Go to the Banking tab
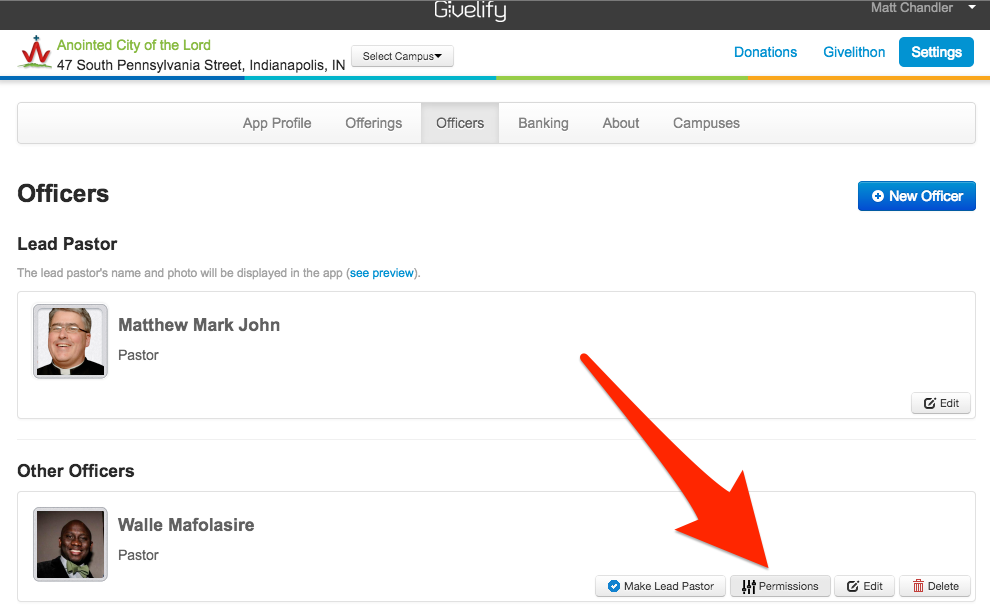This screenshot has width=990, height=607. click(x=543, y=123)
